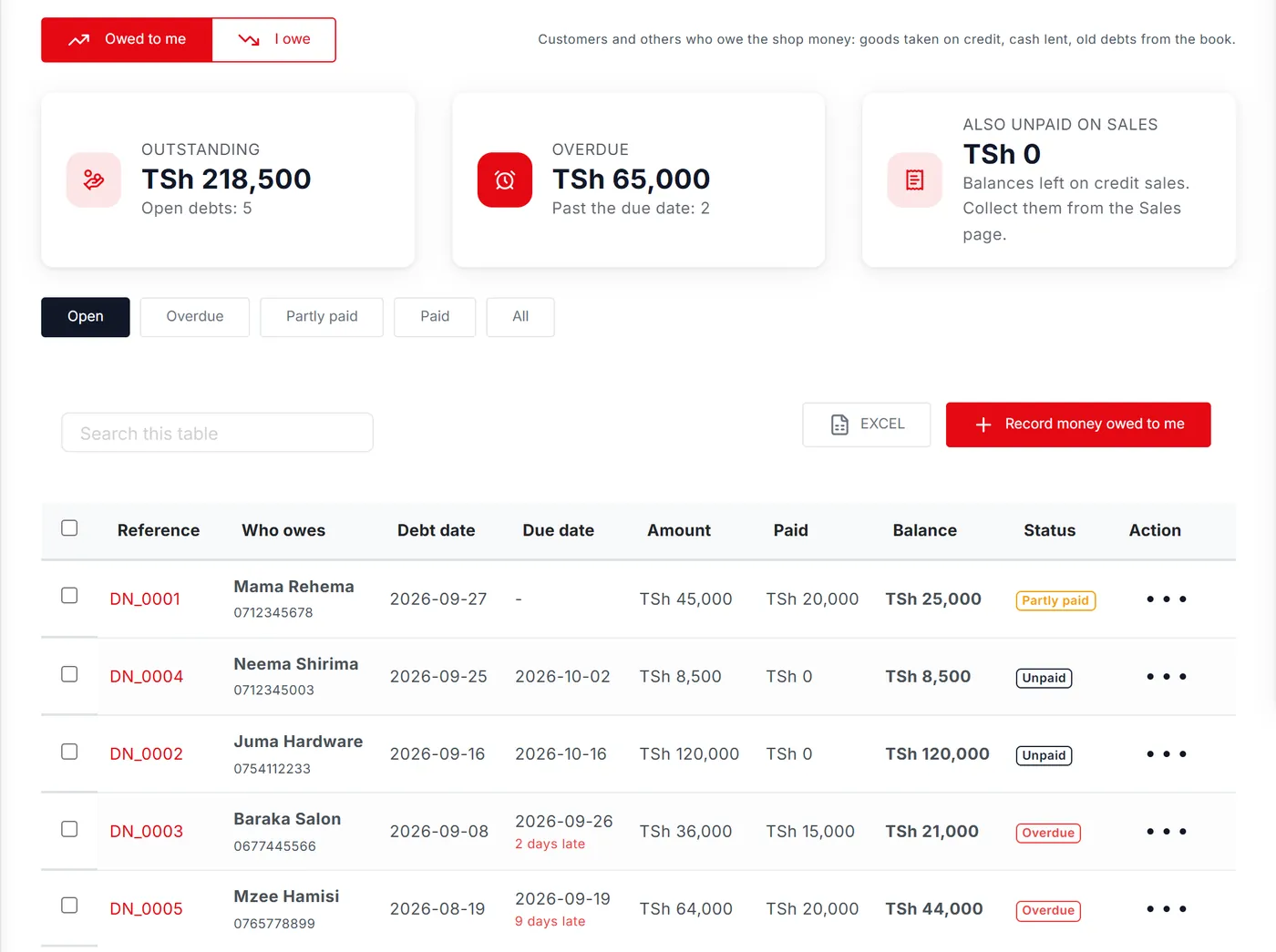Click the overdue alarm clock icon
This screenshot has width=1276, height=952.
pos(505,180)
